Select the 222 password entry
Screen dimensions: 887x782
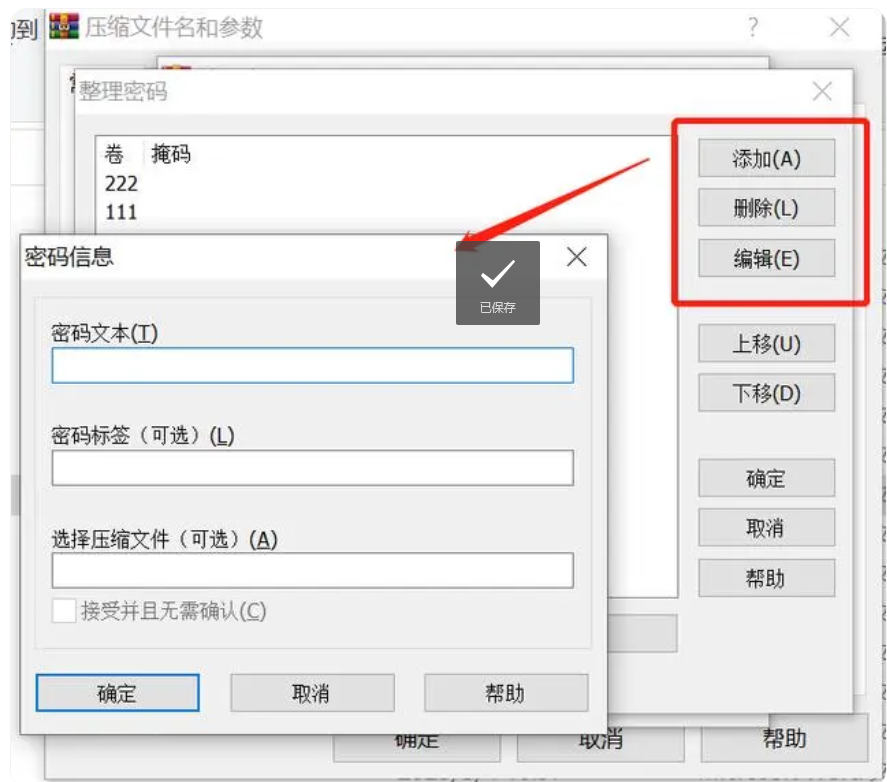point(121,183)
